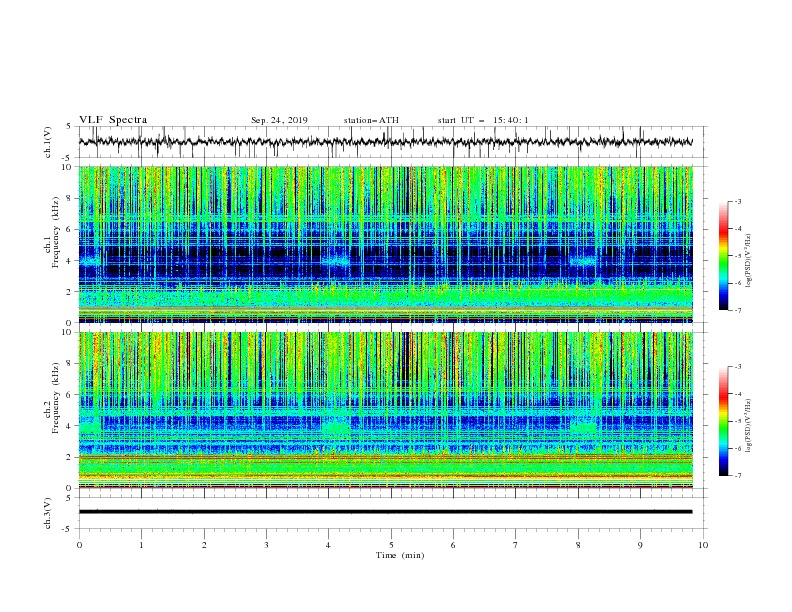Click the ch.3(V) axis "-5" tick label
This screenshot has width=792, height=612.
pos(68,529)
